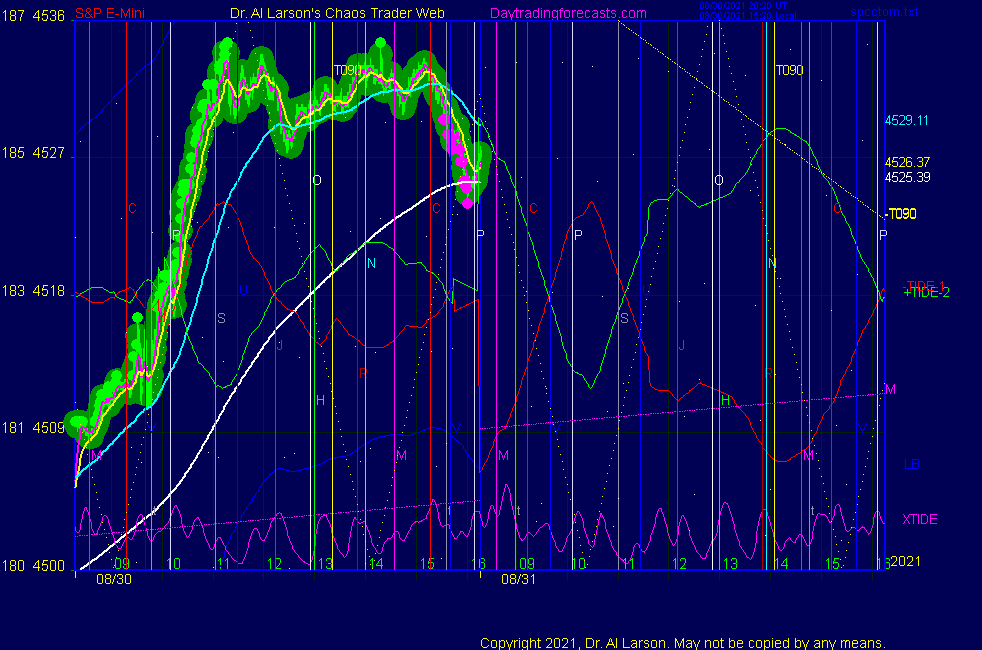Click the white 4525.39 price value

[x=907, y=177]
